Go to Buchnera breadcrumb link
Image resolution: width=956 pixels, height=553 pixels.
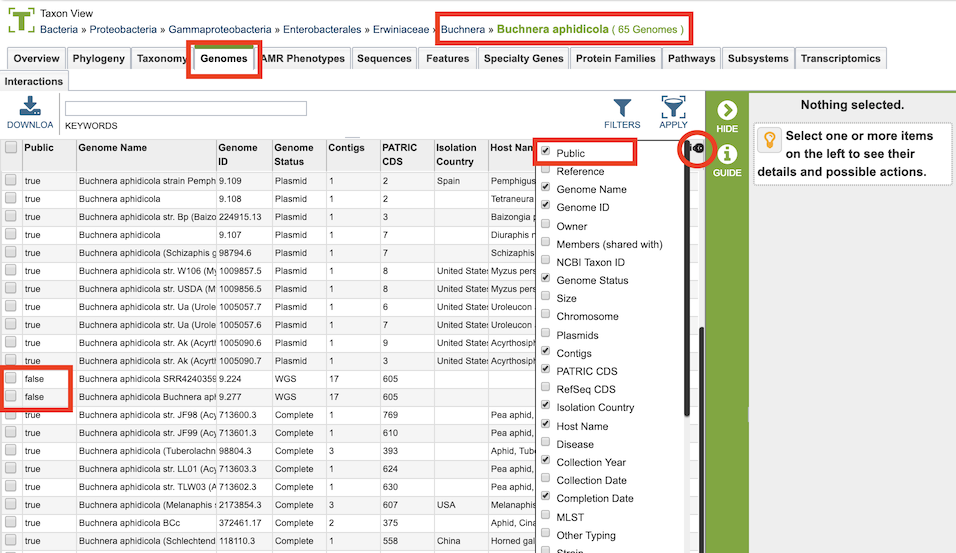click(463, 29)
